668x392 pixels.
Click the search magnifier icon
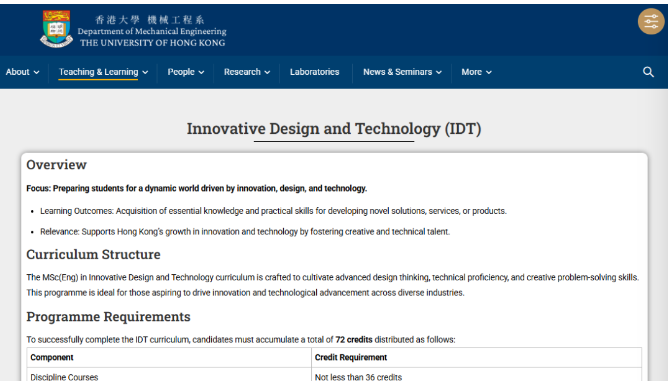[x=648, y=72]
